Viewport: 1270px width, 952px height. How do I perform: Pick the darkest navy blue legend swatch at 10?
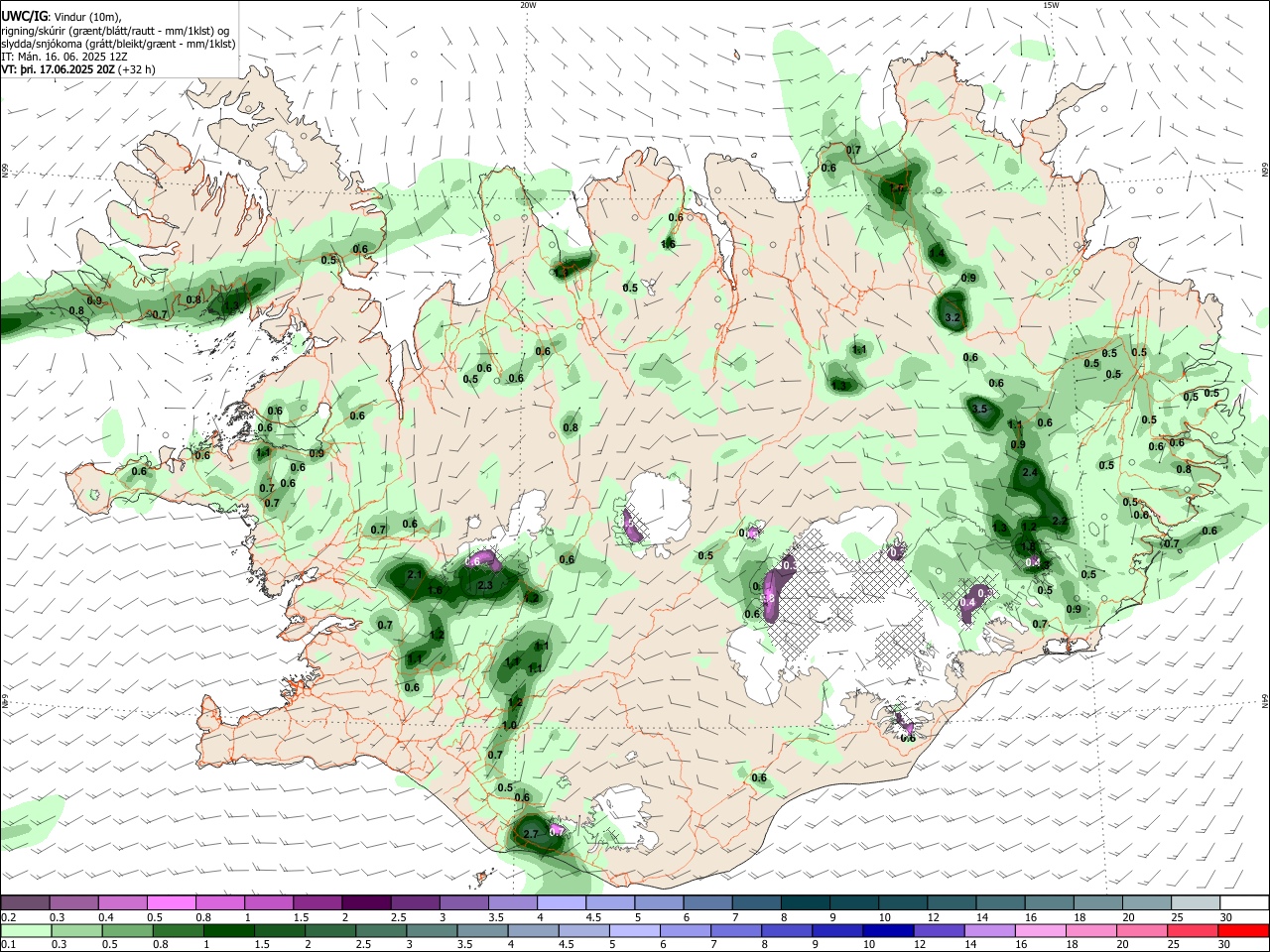(886, 930)
